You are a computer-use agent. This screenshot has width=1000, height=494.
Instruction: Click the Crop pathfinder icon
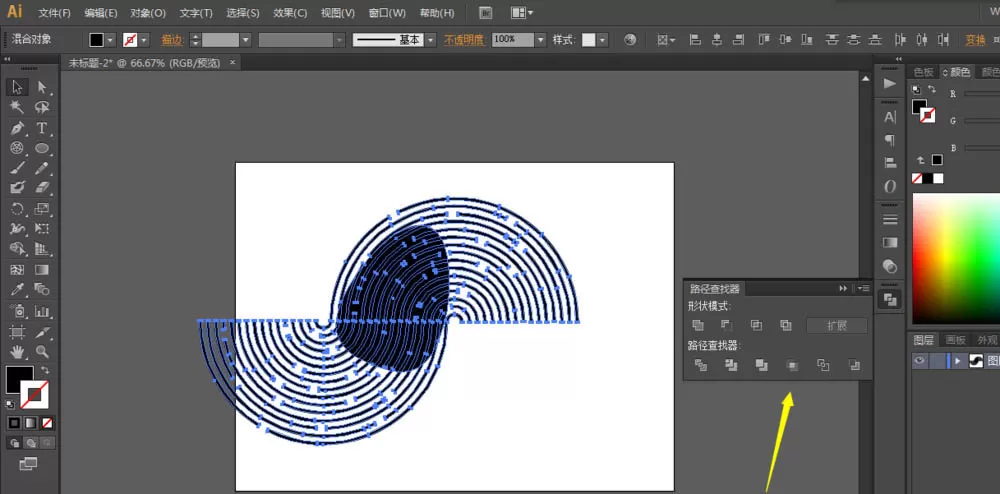[x=793, y=366]
